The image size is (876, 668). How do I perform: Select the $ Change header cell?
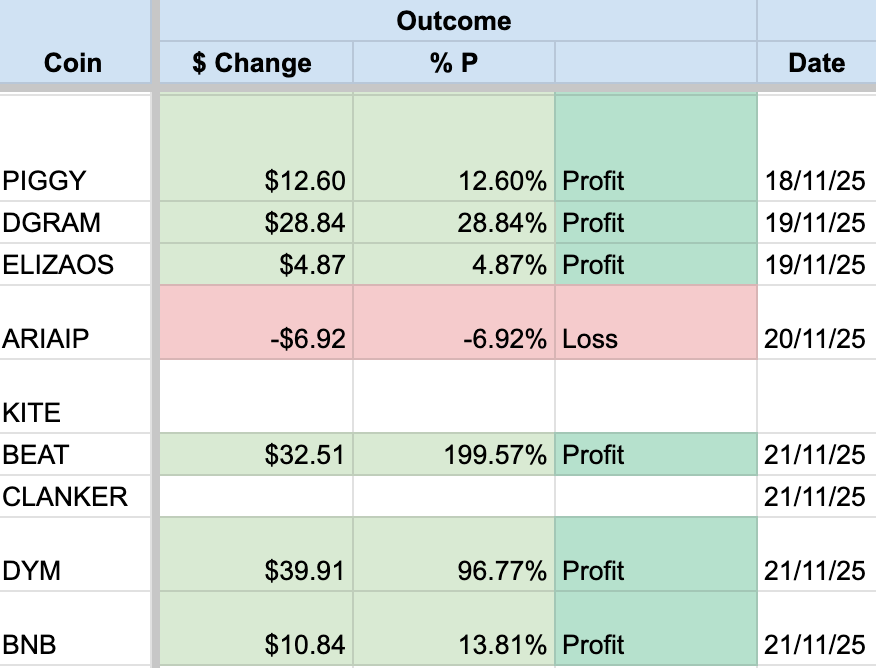(x=256, y=62)
